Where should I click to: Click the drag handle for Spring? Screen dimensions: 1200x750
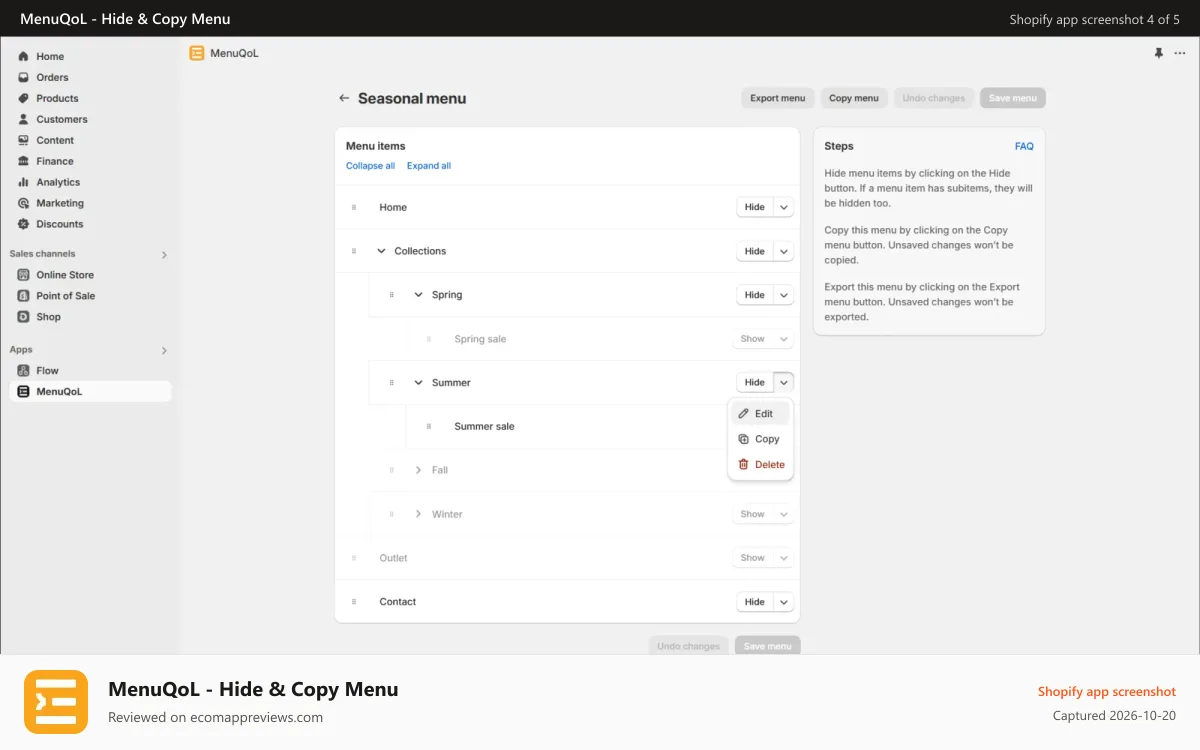391,295
